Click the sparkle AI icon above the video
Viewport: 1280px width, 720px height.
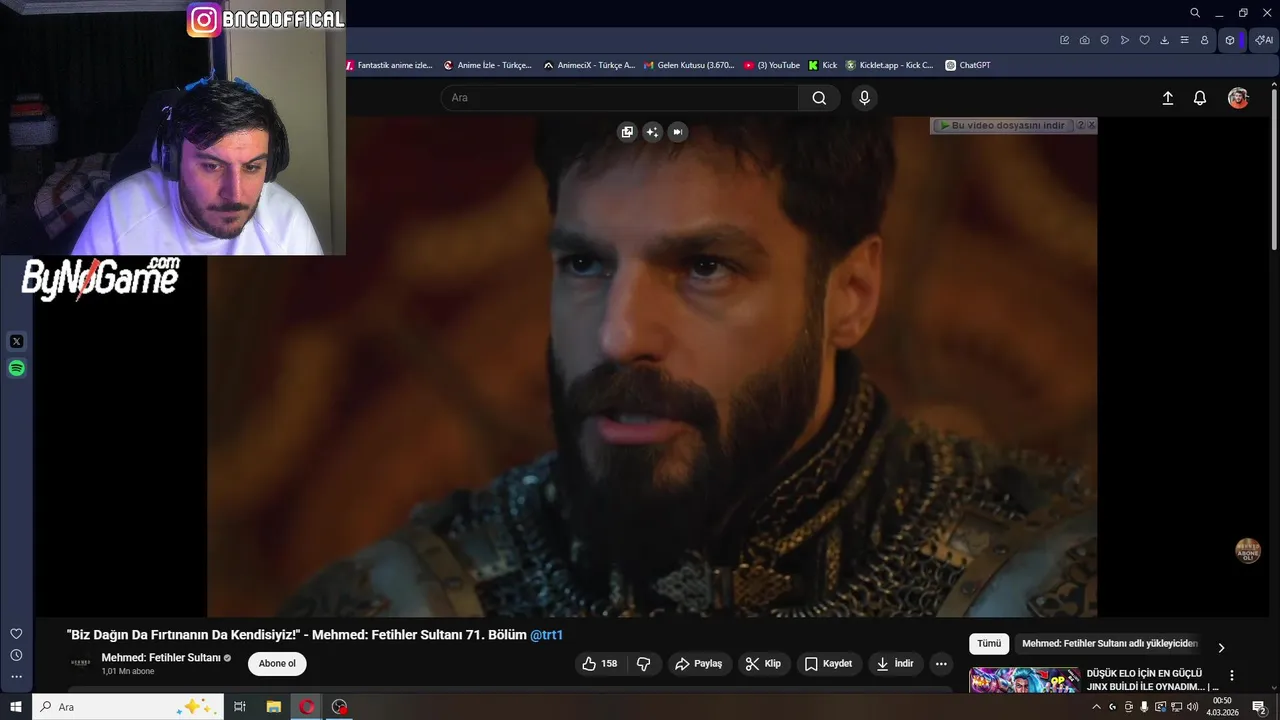tap(652, 132)
